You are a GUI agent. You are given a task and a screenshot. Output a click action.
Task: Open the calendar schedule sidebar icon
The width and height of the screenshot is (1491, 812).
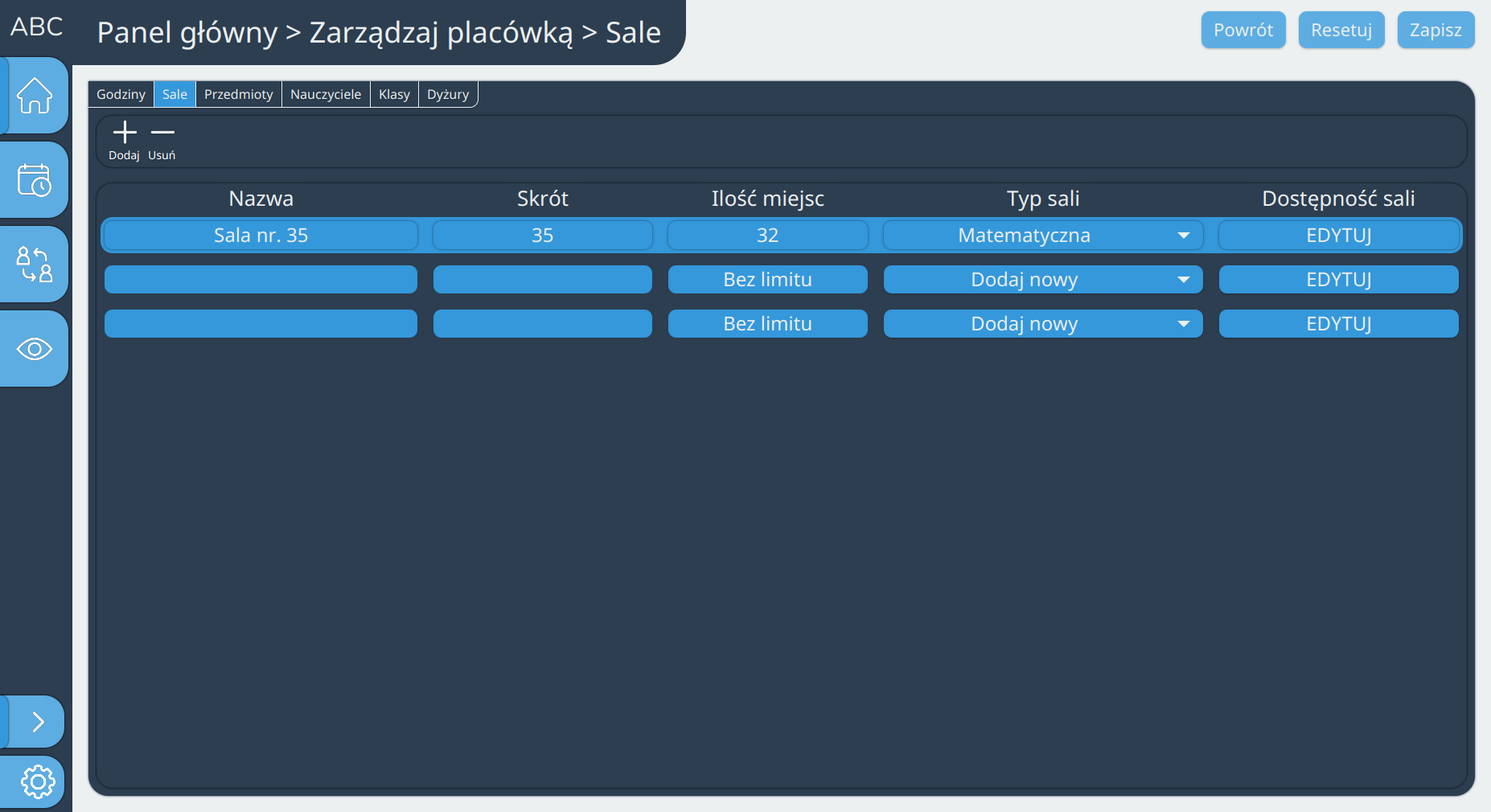click(x=35, y=180)
